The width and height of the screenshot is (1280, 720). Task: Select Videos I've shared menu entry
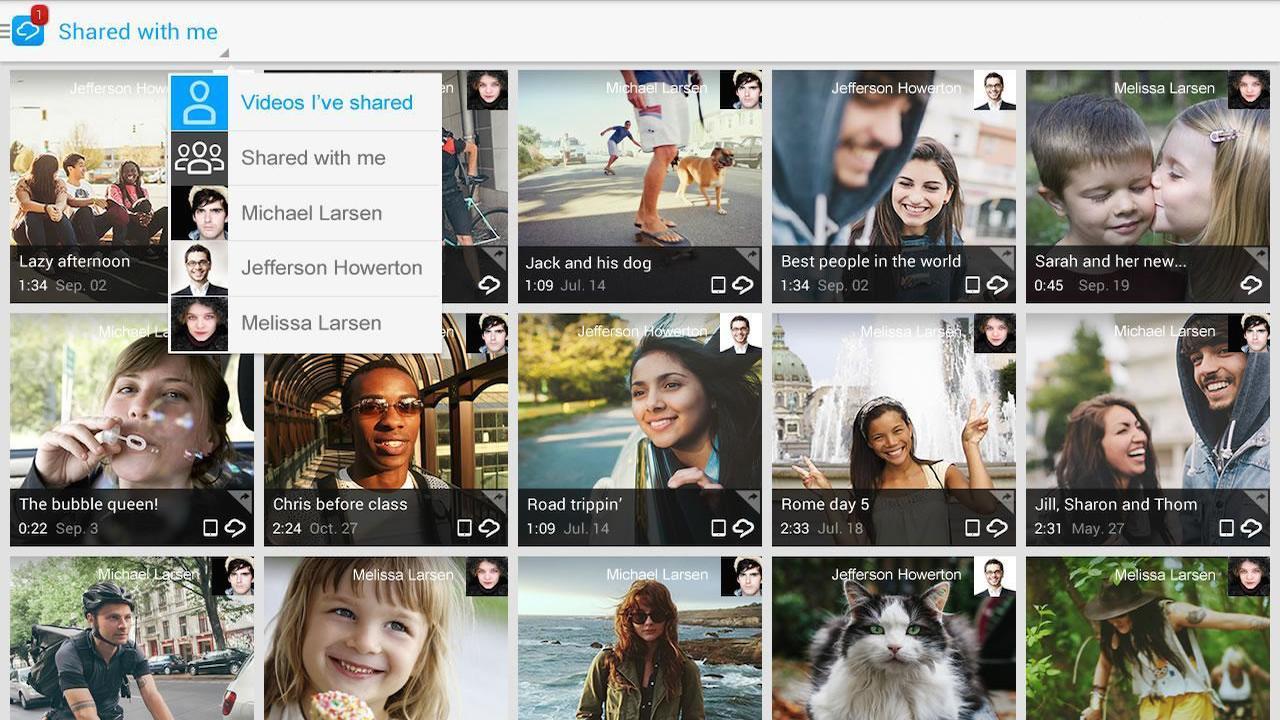tap(327, 102)
